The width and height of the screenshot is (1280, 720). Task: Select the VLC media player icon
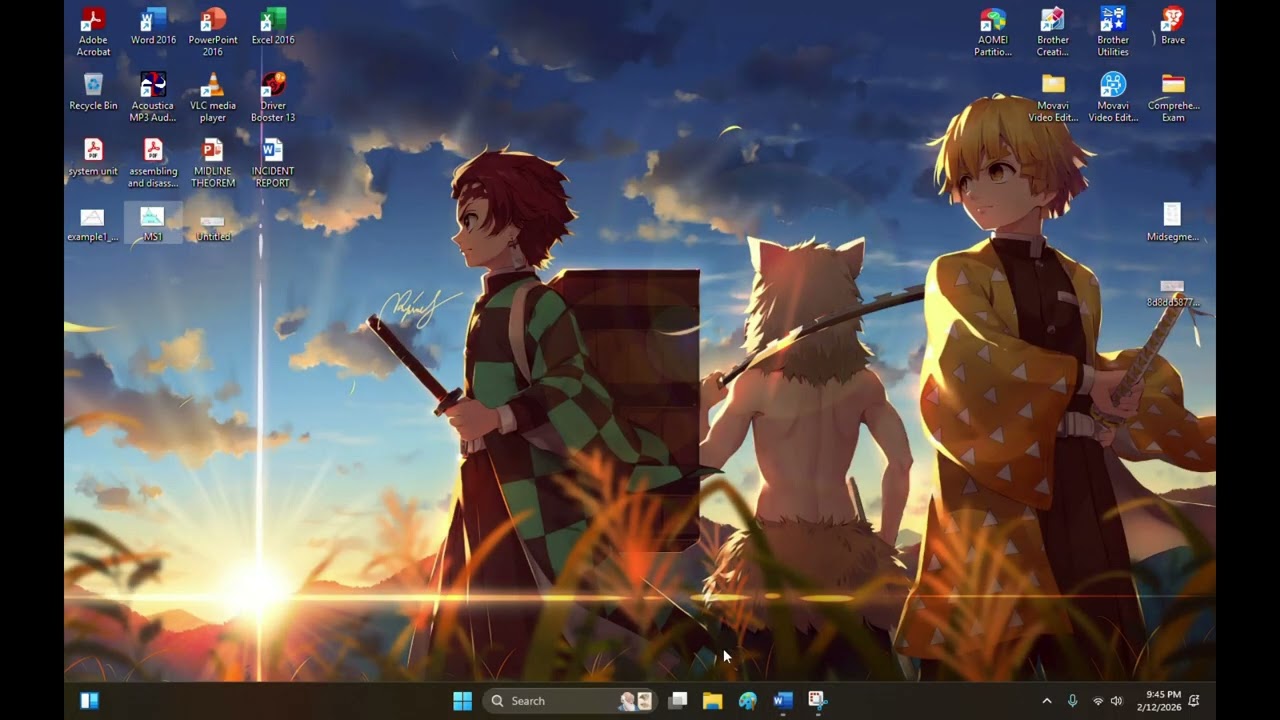click(213, 97)
